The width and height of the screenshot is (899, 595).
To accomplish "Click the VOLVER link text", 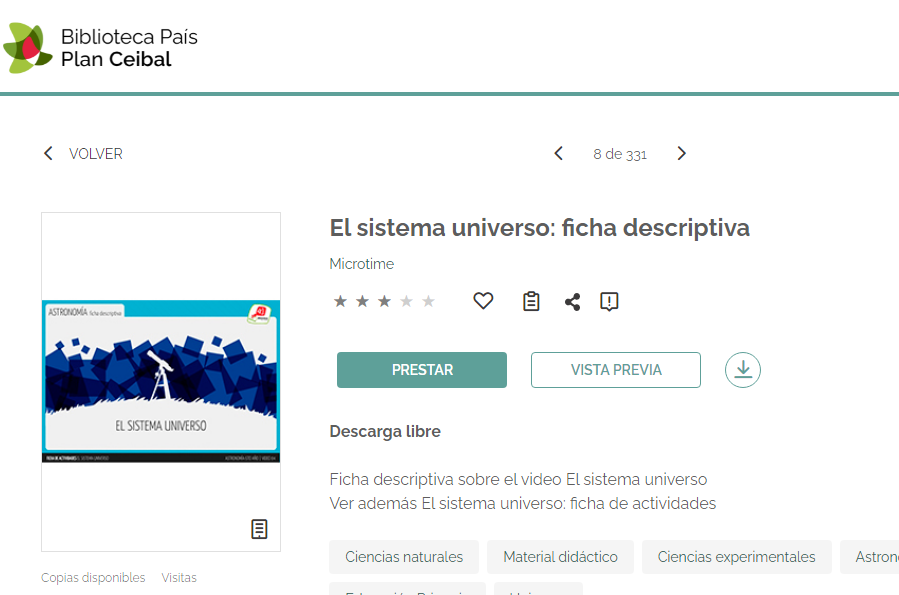I will 96,154.
